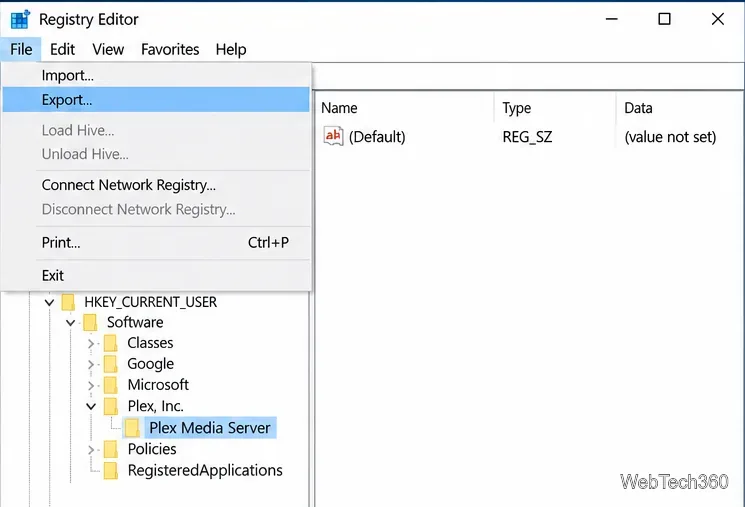Select the Classes key label
Viewport: 745px width, 507px height.
click(150, 343)
